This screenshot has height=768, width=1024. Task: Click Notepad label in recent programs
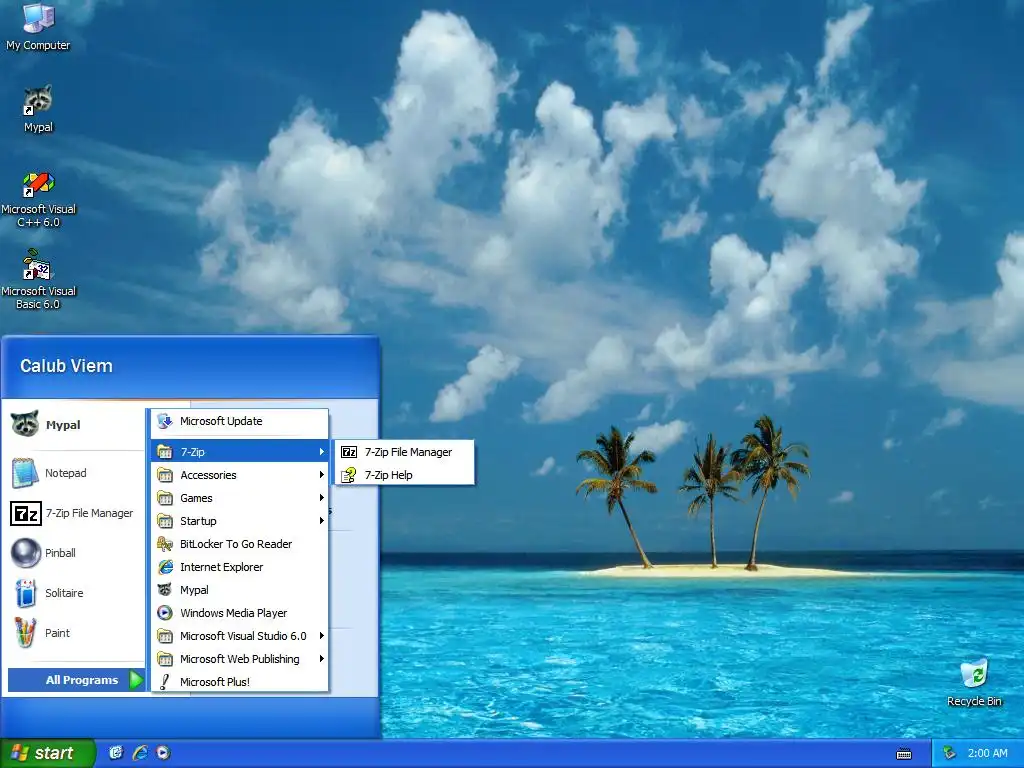pyautogui.click(x=65, y=473)
